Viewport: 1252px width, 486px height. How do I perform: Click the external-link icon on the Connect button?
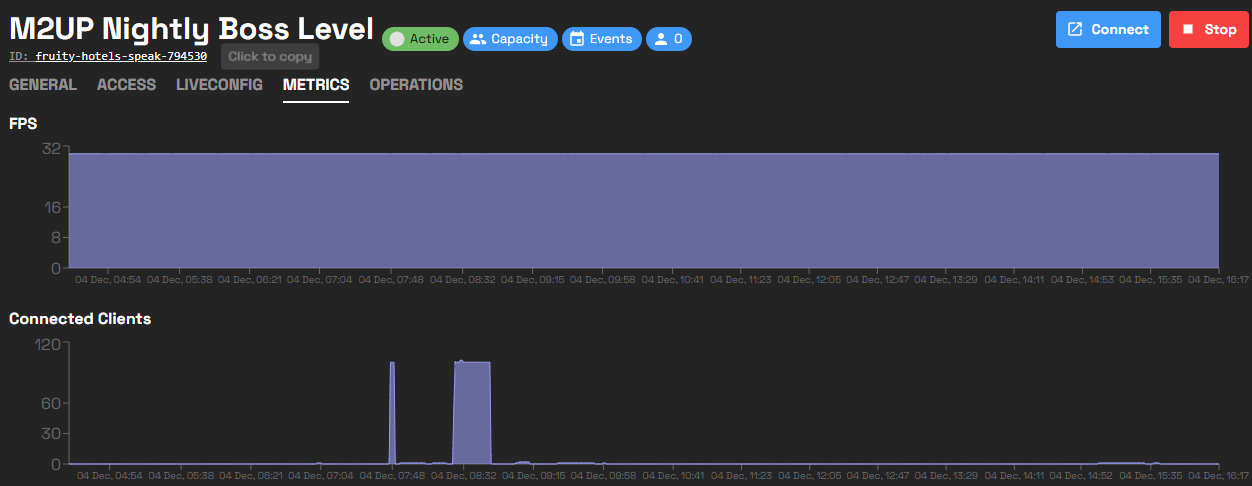coord(1076,29)
